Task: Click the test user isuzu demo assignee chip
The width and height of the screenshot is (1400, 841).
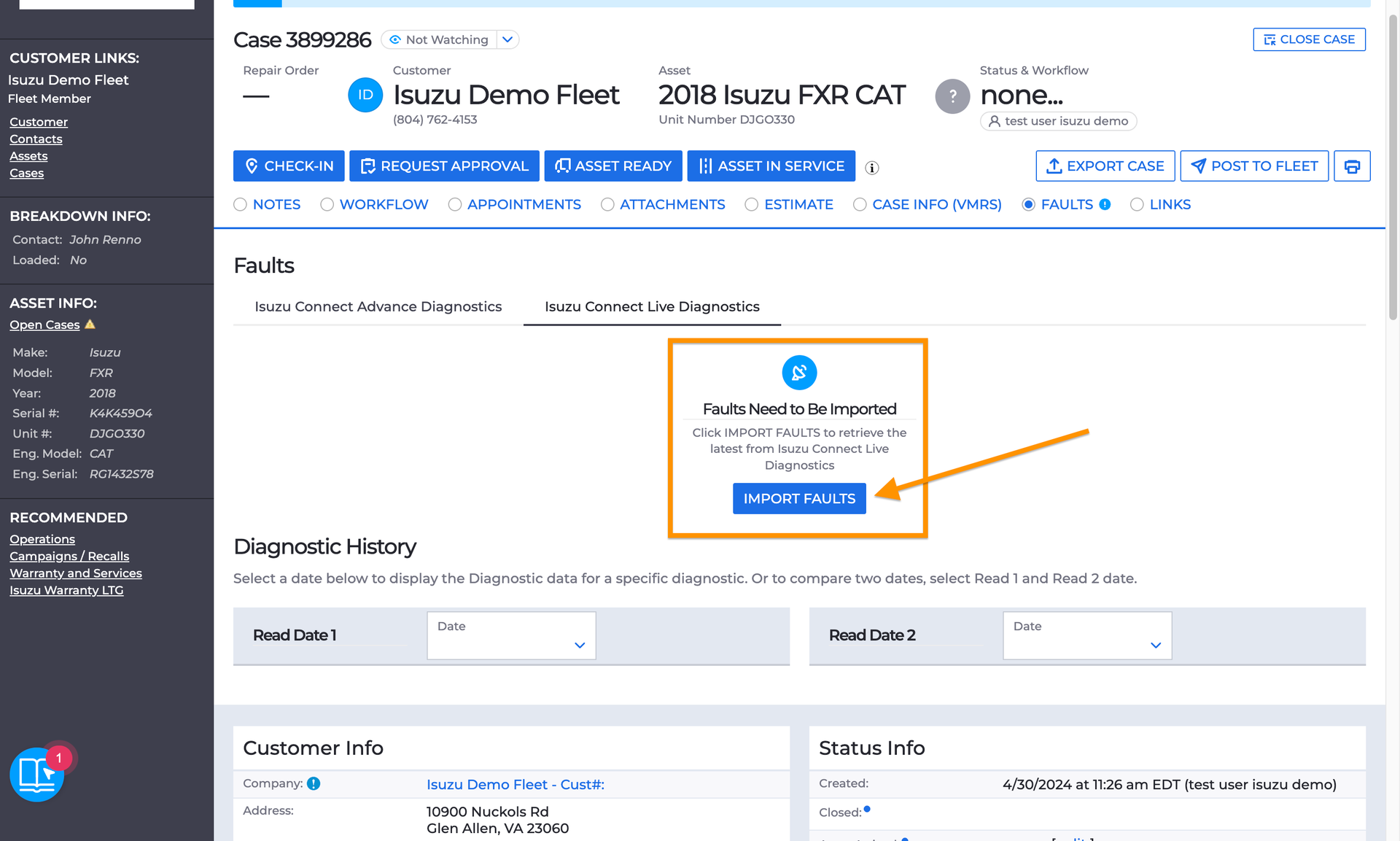Action: click(1058, 122)
